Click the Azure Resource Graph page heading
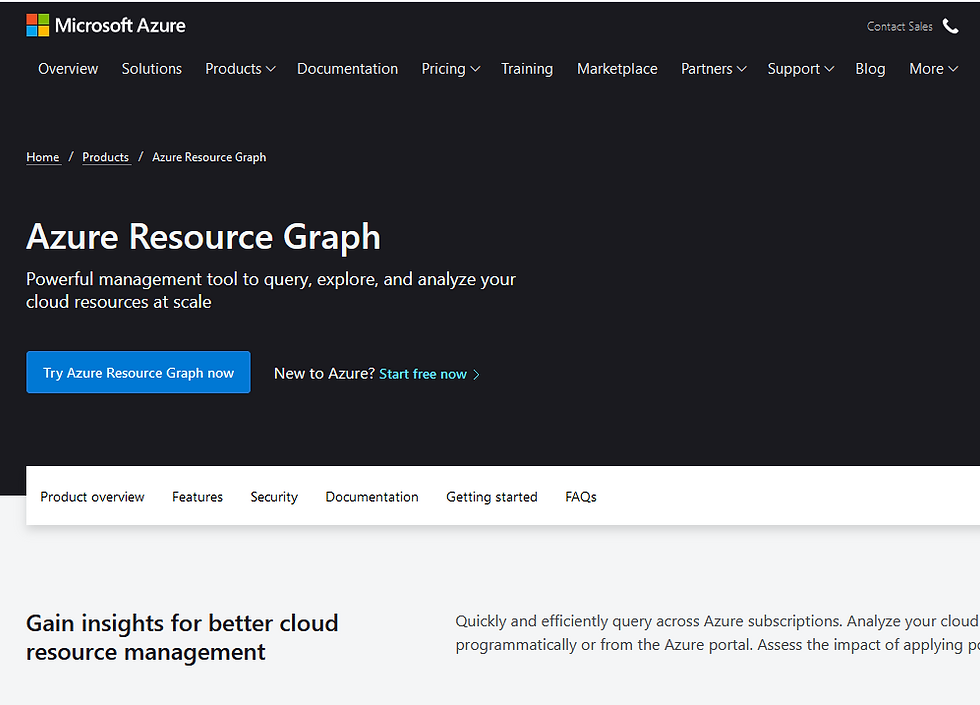 203,238
